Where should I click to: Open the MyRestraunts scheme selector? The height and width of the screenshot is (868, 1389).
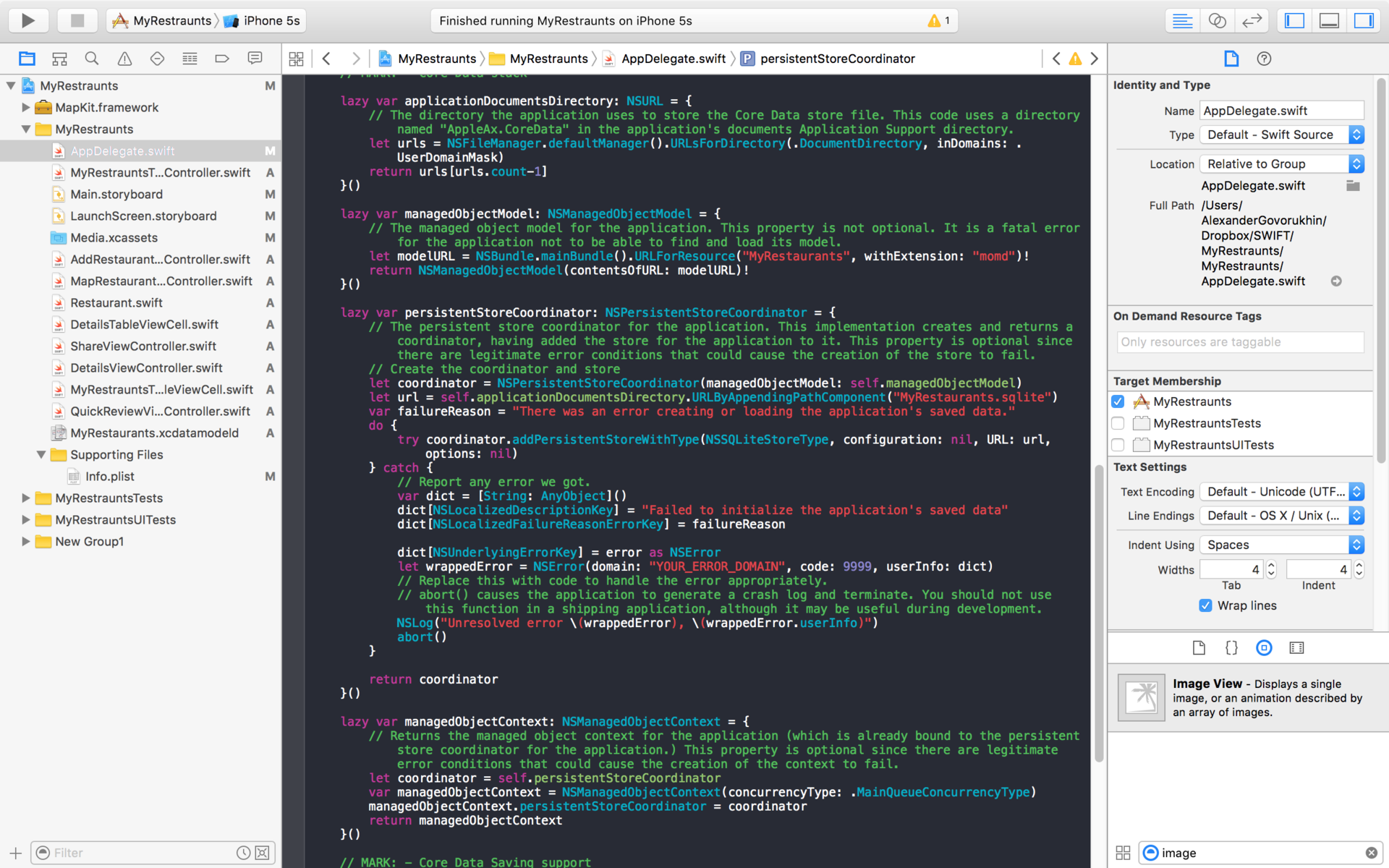pos(163,21)
